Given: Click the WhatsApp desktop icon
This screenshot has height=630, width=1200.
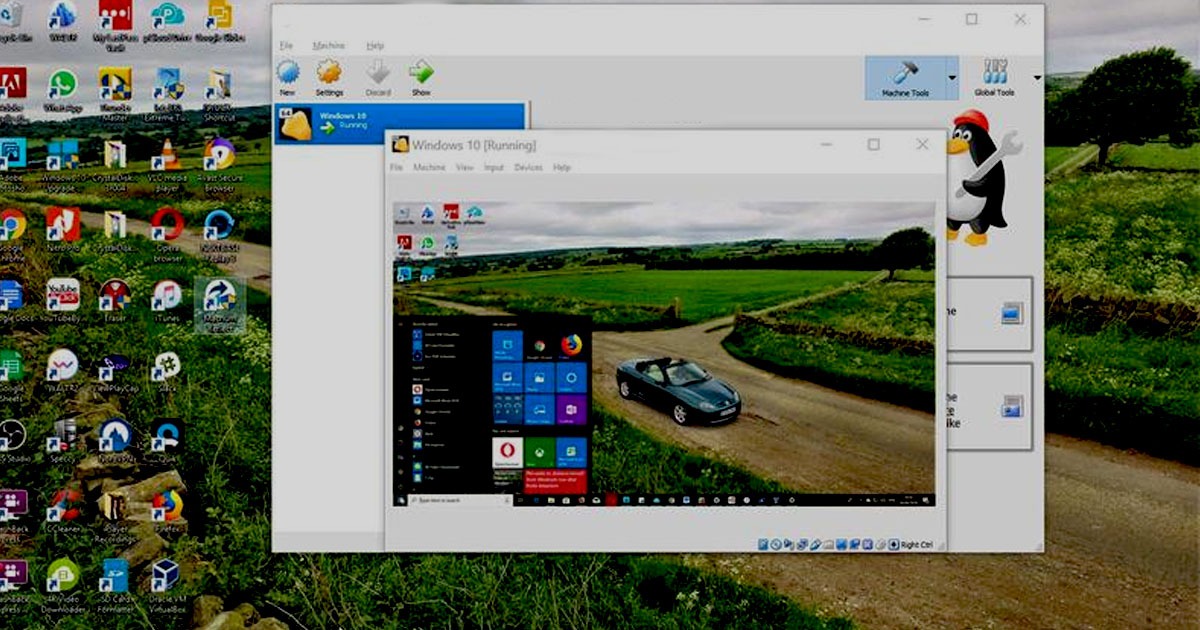Looking at the screenshot, I should pyautogui.click(x=62, y=90).
